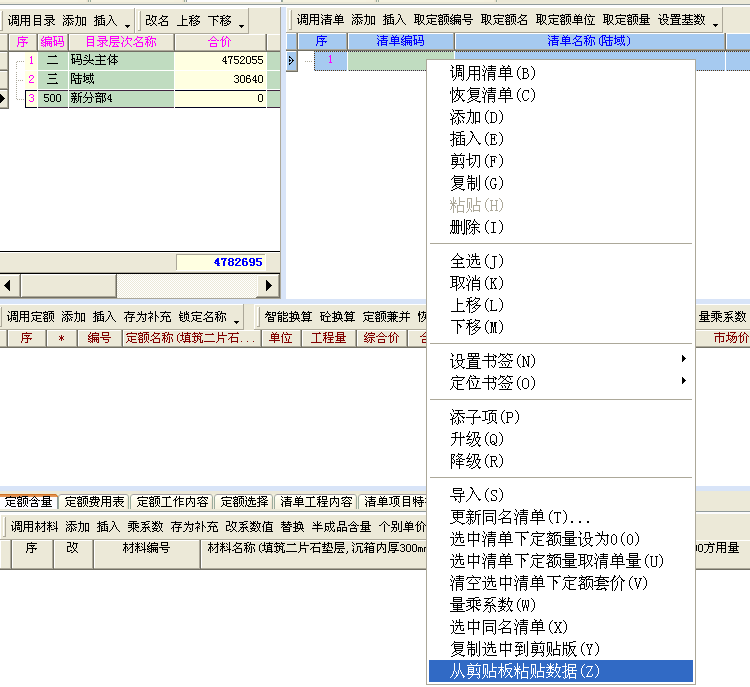Click 乘系数 in the material toolbar
Viewport: 750px width, 687px height.
click(145, 526)
